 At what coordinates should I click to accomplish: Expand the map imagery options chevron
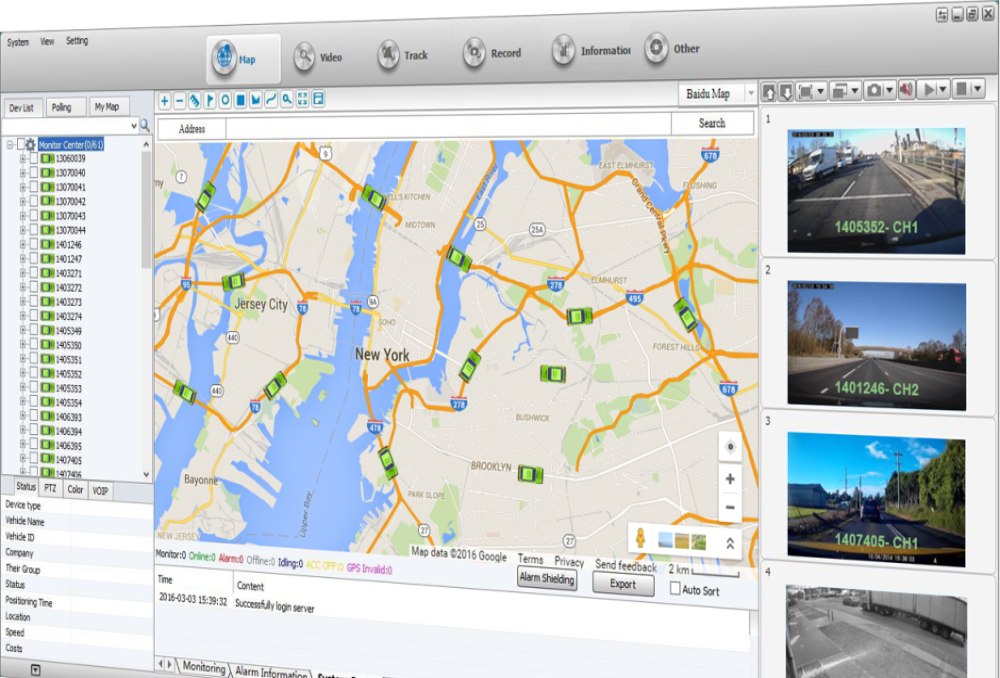point(730,543)
